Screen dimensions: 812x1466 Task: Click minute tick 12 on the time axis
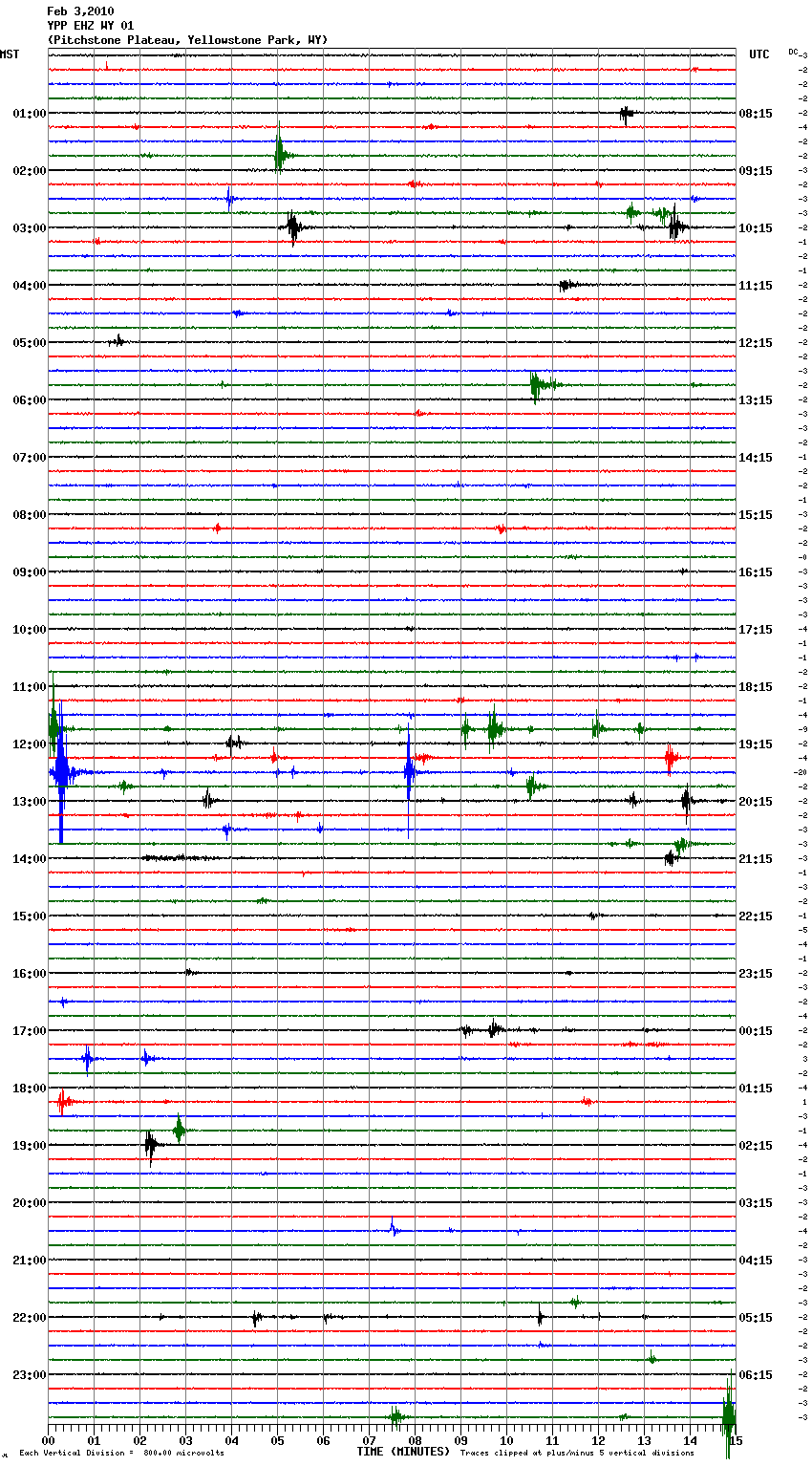point(599,1440)
